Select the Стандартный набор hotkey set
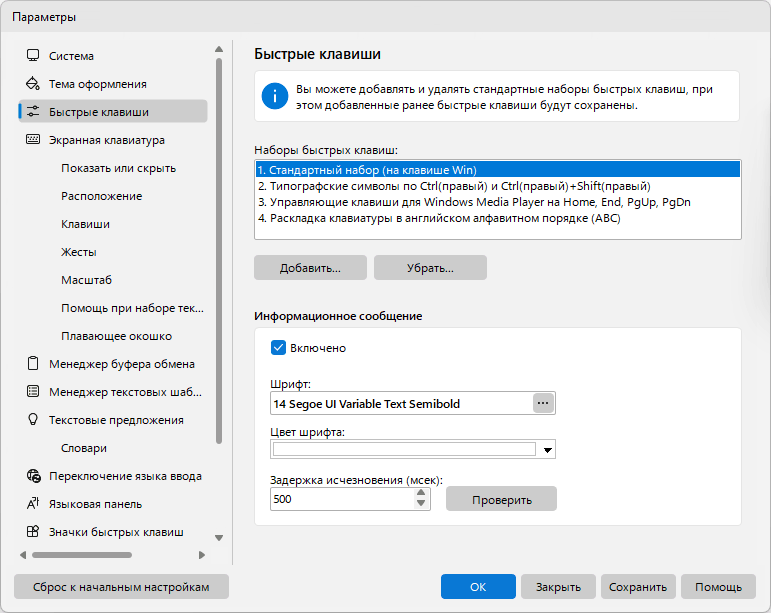771x613 pixels. 498,170
